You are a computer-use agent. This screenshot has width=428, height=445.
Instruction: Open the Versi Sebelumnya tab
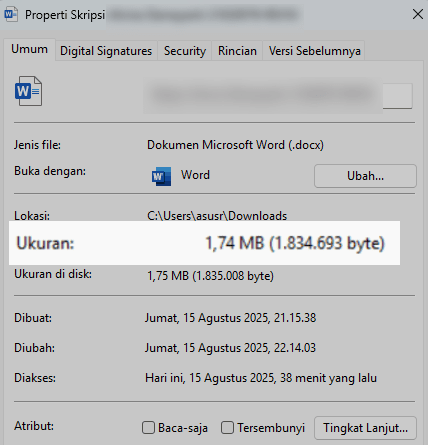tap(314, 51)
